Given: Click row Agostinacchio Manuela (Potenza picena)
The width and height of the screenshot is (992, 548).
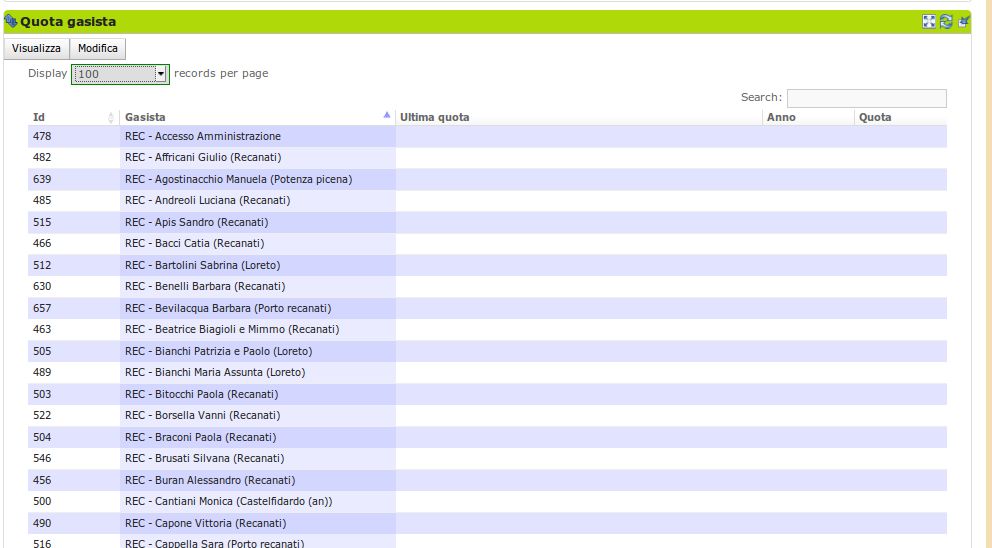Looking at the screenshot, I should coord(238,179).
